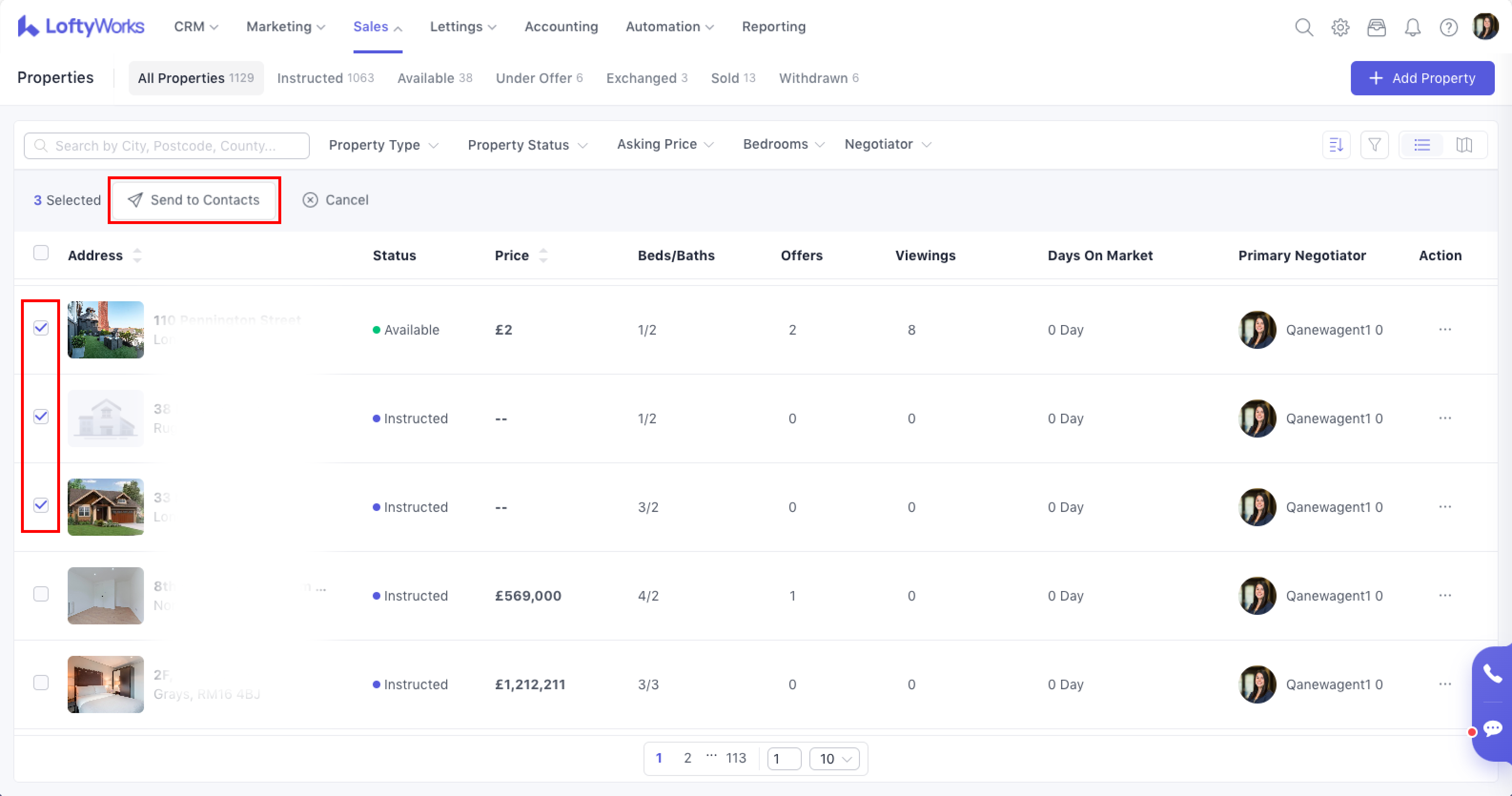Click the Add Property button

1422,78
